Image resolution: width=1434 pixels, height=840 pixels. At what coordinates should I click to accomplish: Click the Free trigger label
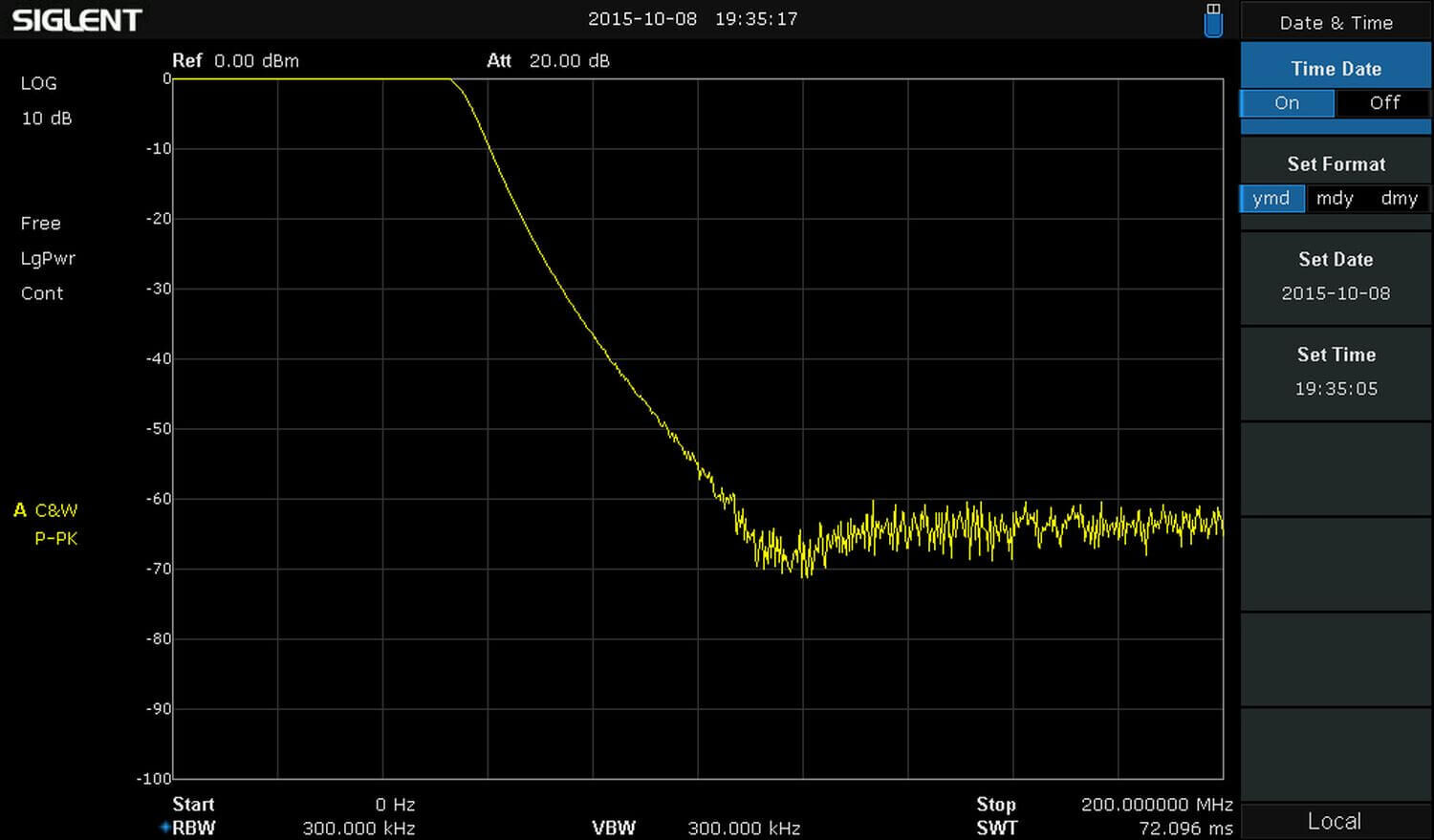point(41,224)
